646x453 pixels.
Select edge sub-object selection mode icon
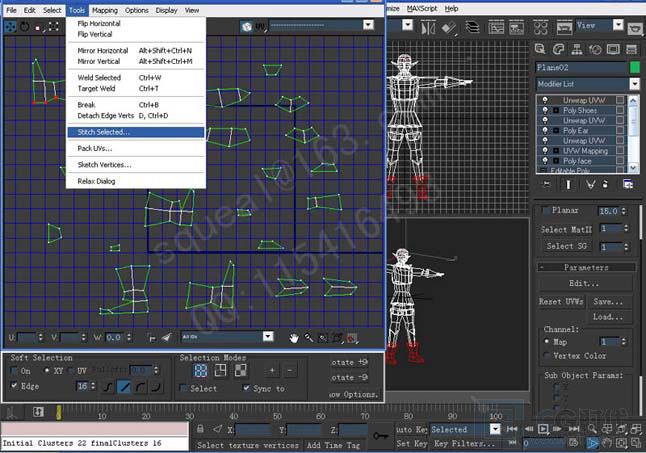pos(220,371)
